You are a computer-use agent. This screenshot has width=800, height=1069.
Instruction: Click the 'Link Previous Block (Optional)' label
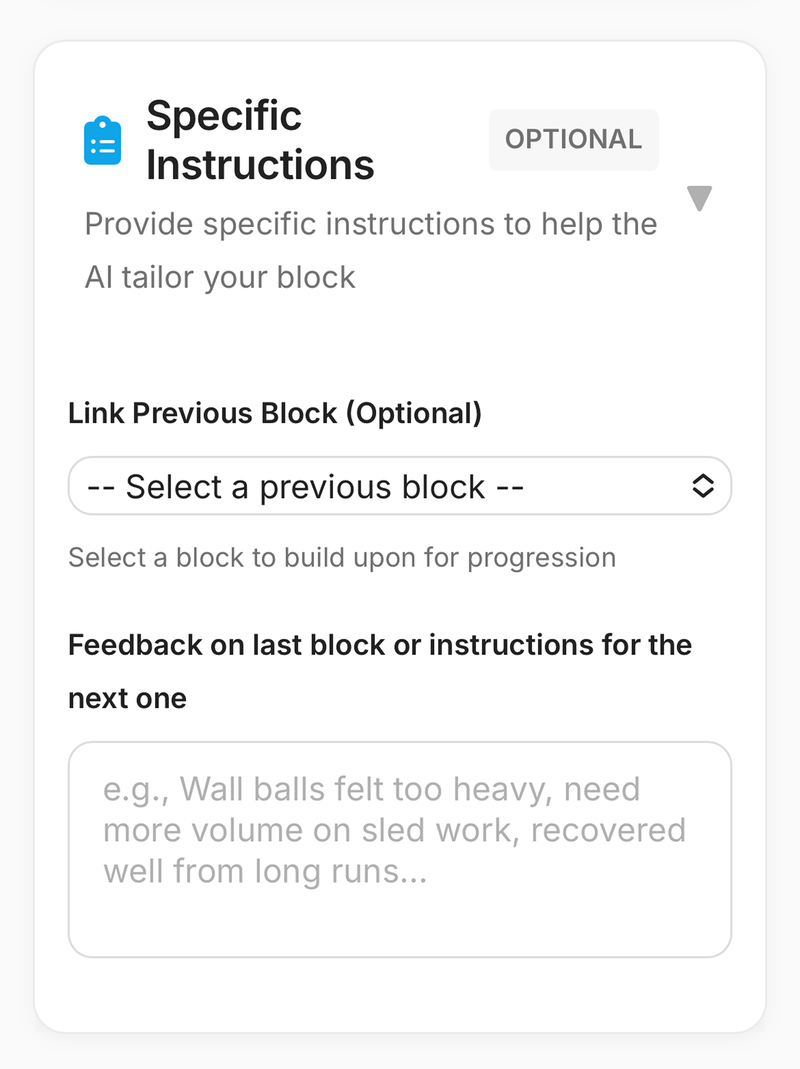coord(274,413)
